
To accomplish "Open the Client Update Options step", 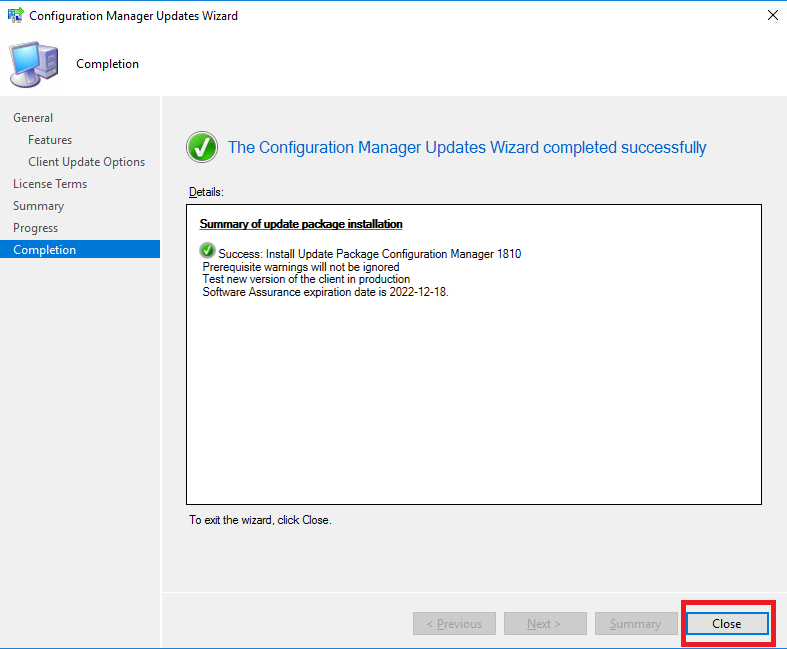I will click(86, 162).
